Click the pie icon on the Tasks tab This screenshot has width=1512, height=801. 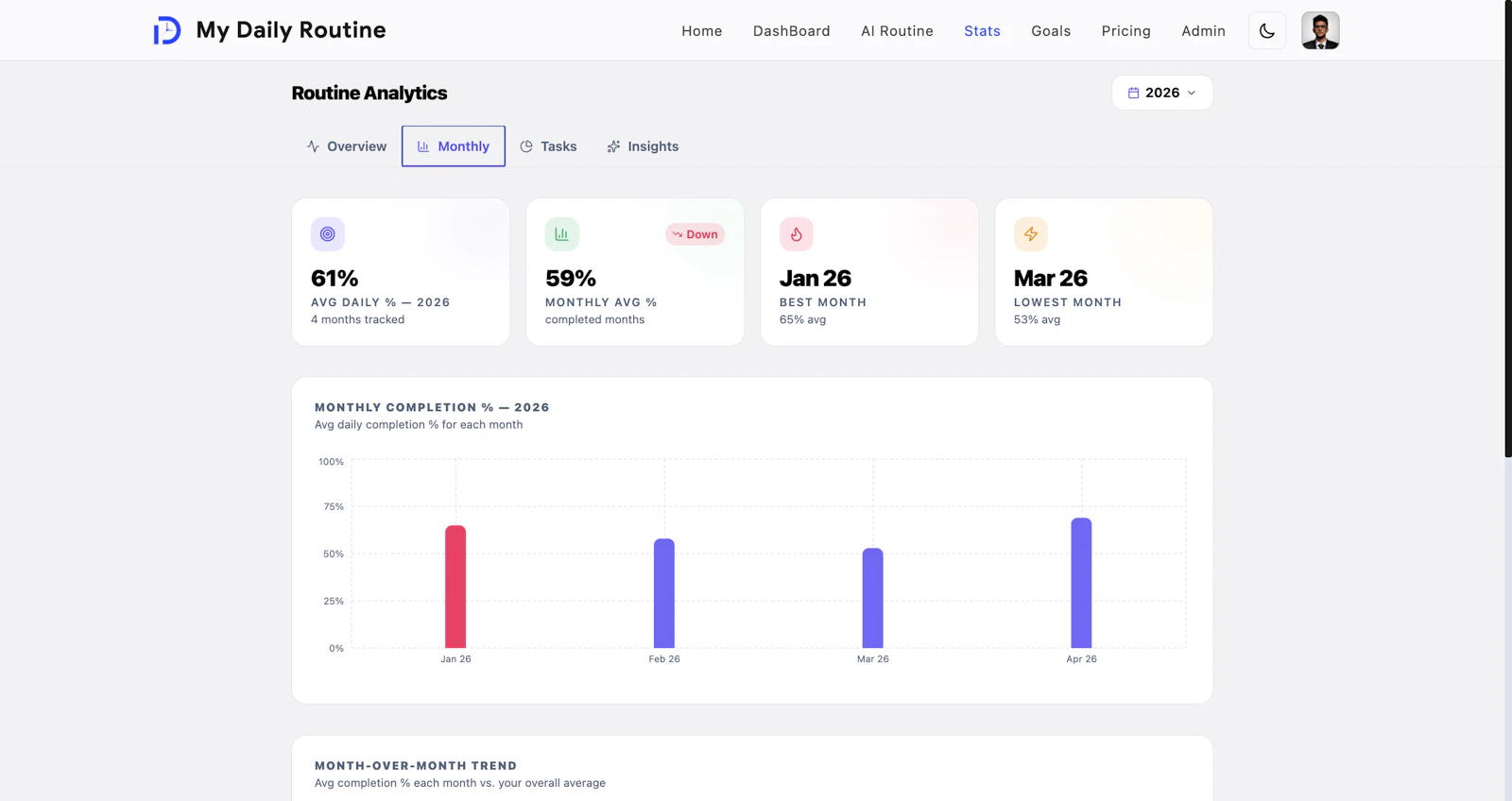[x=526, y=146]
